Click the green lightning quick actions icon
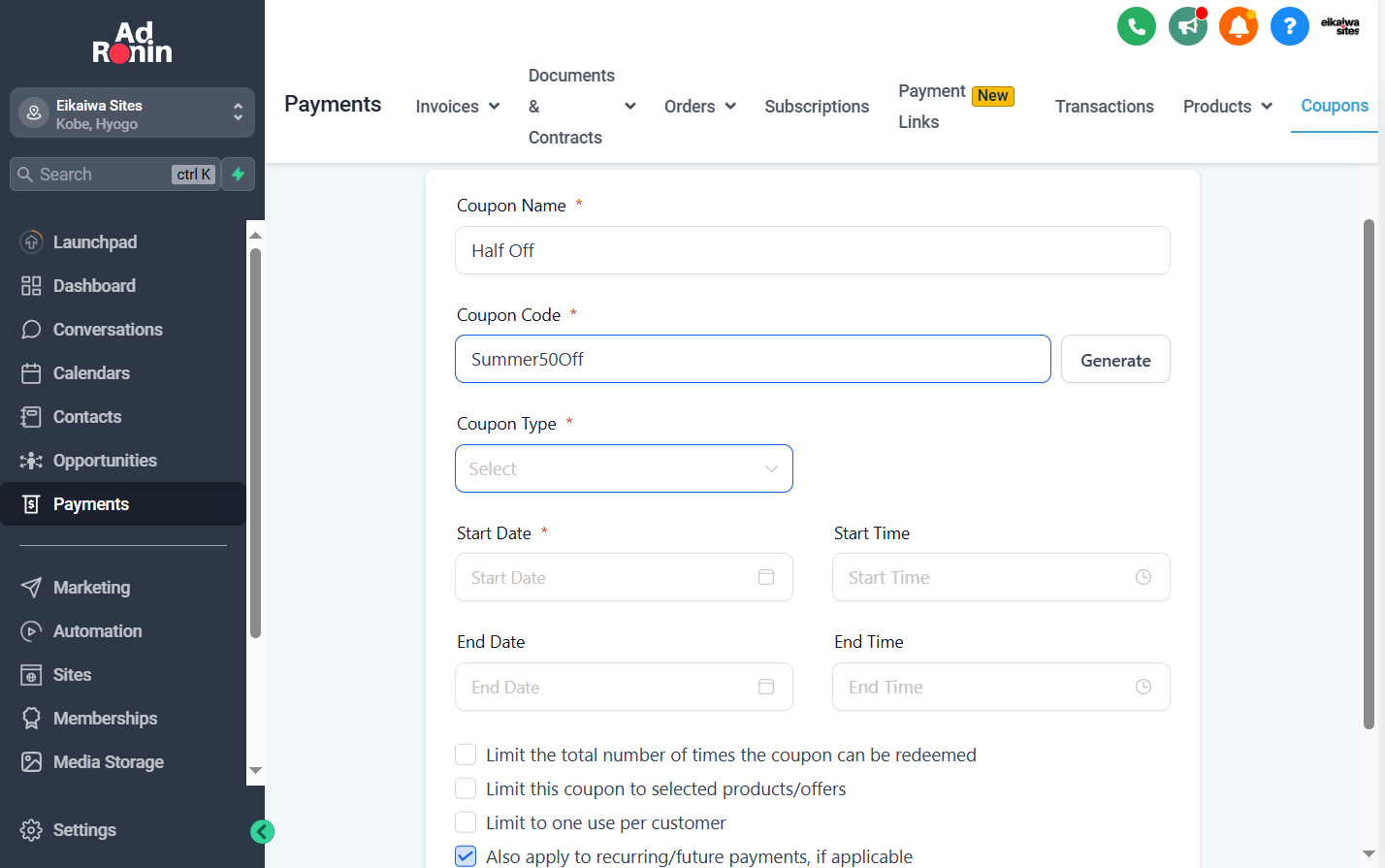 tap(238, 175)
